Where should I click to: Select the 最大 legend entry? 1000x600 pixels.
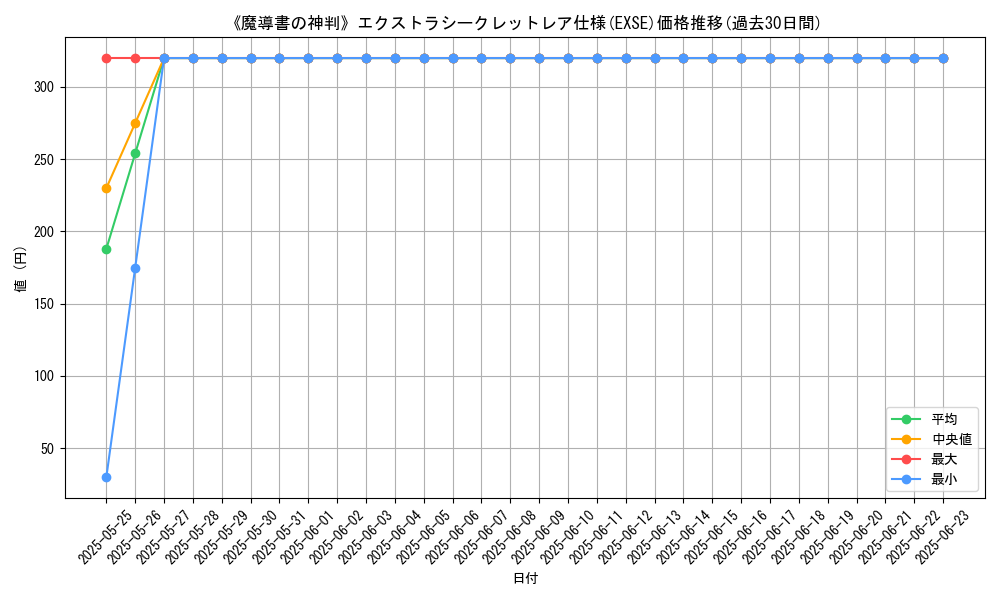click(x=931, y=459)
